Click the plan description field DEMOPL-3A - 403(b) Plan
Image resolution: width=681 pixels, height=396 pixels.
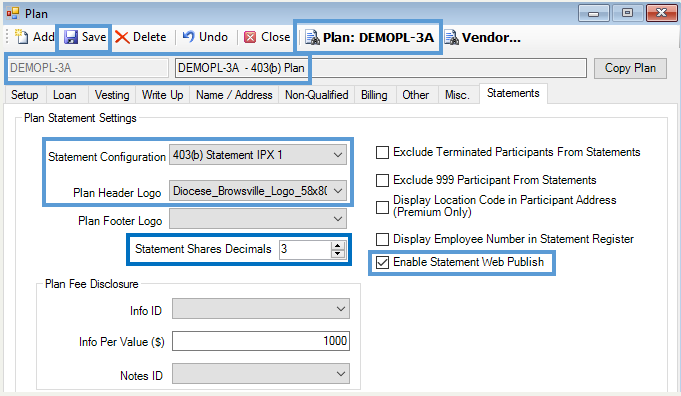tap(381, 68)
